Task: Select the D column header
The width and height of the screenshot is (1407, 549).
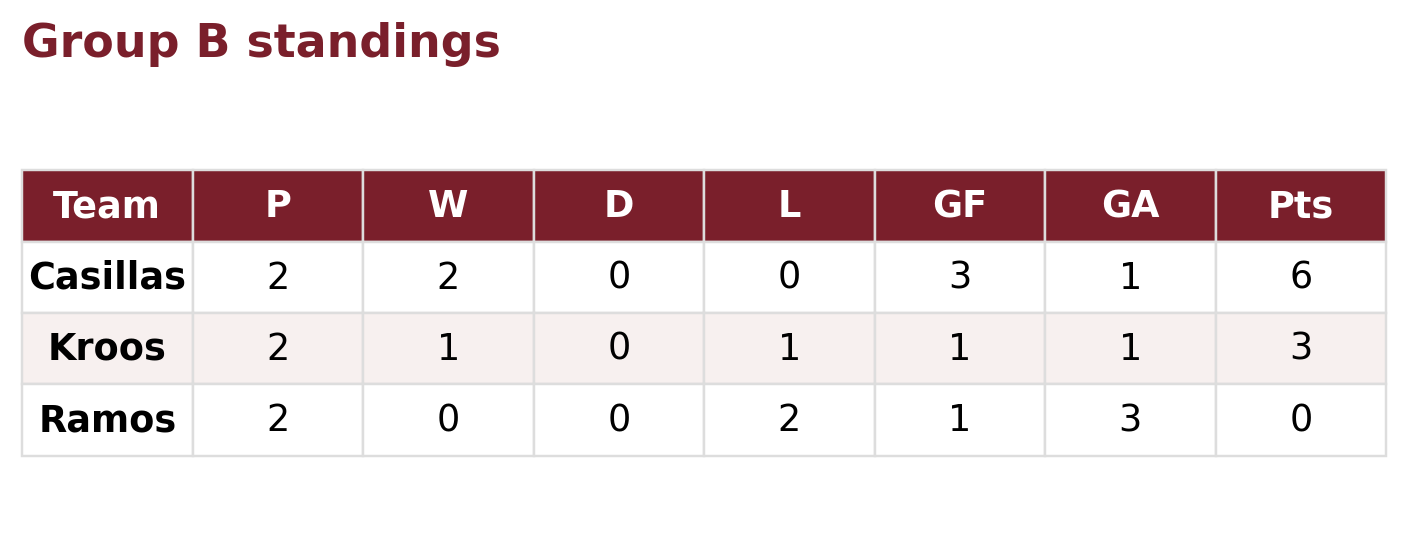Action: [619, 206]
